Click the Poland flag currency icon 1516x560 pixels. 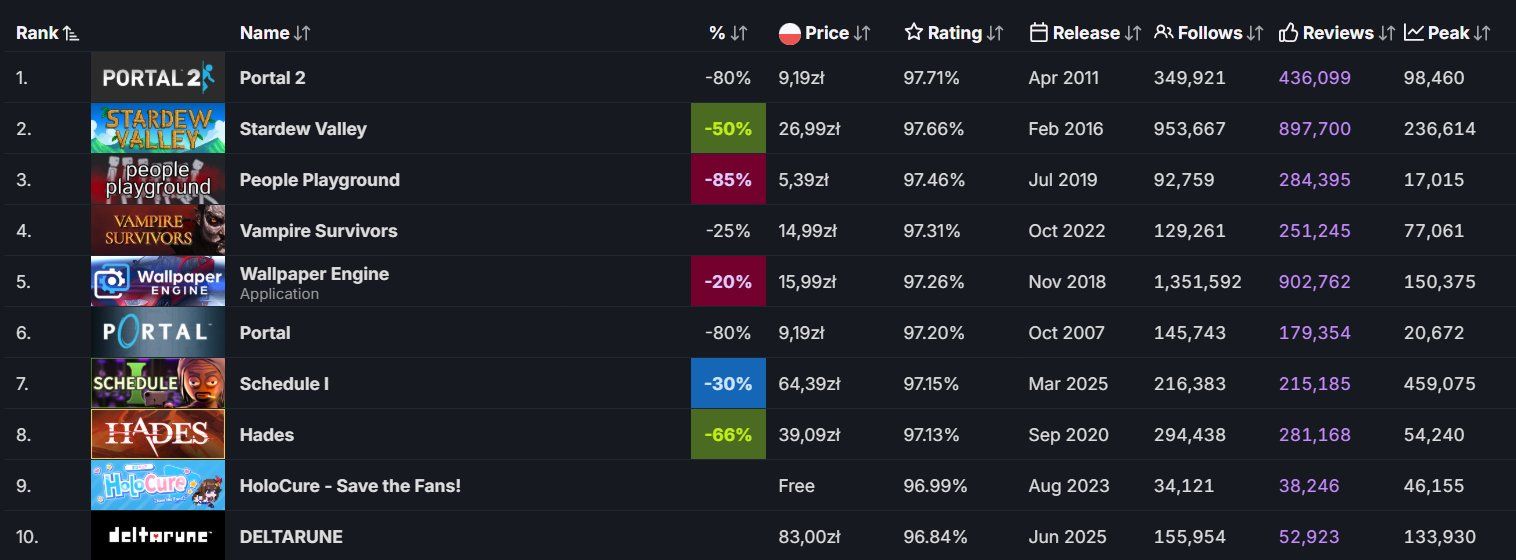click(x=789, y=33)
